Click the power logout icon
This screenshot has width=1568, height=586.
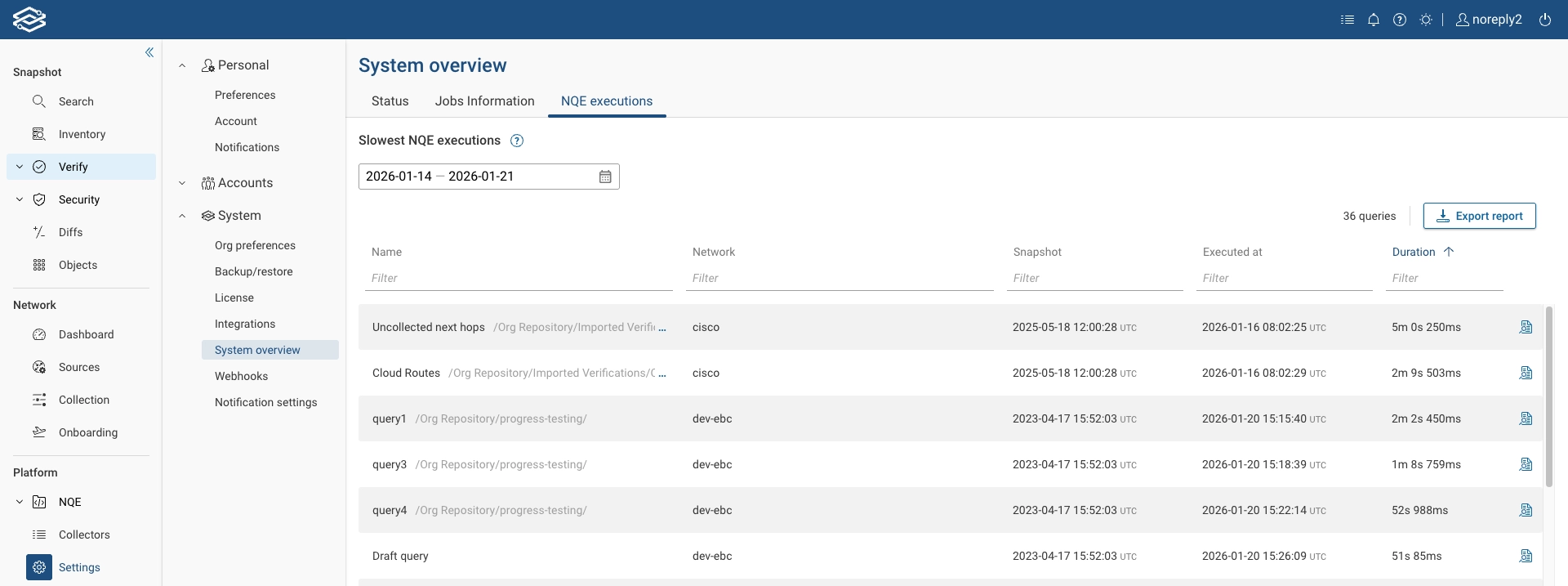point(1545,20)
